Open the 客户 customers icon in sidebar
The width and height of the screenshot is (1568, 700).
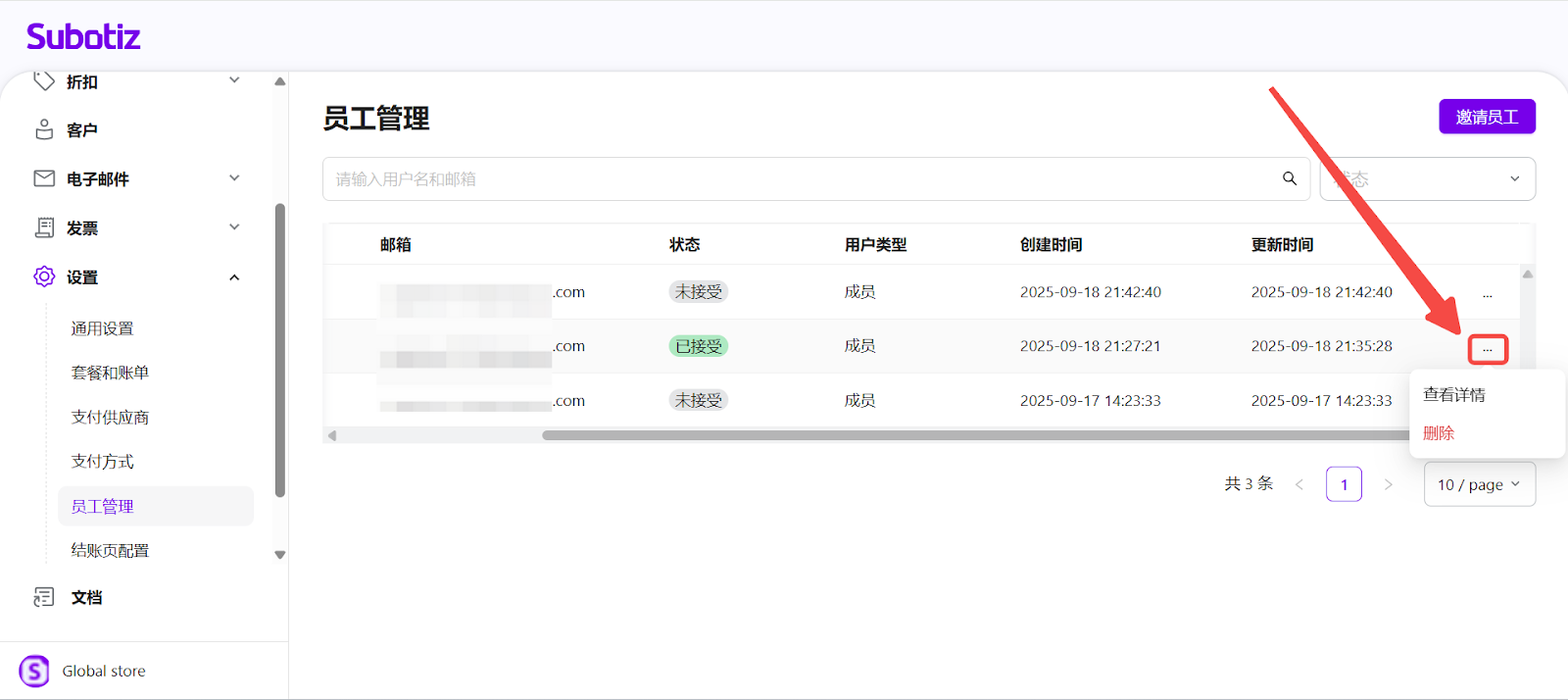[44, 129]
